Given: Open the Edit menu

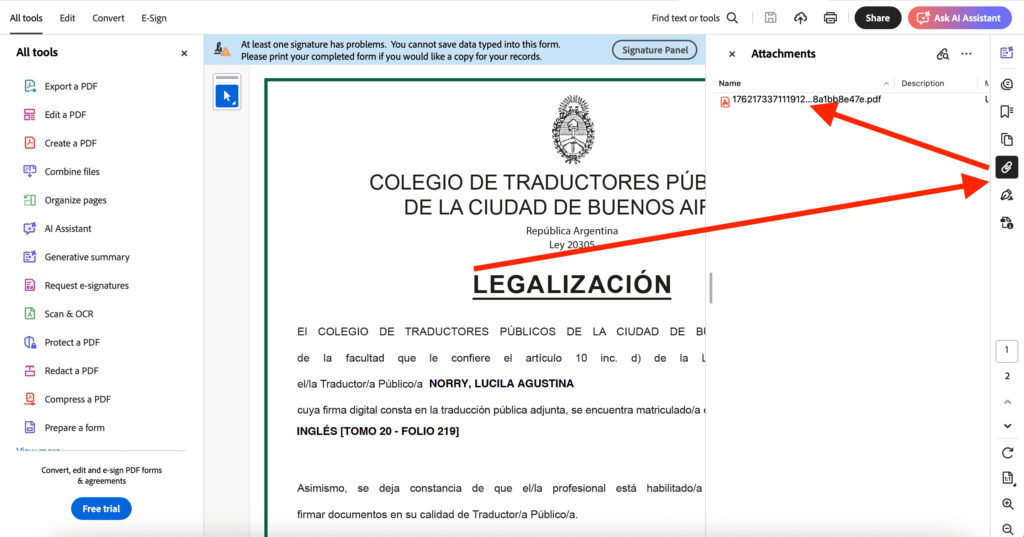Looking at the screenshot, I should tap(67, 18).
